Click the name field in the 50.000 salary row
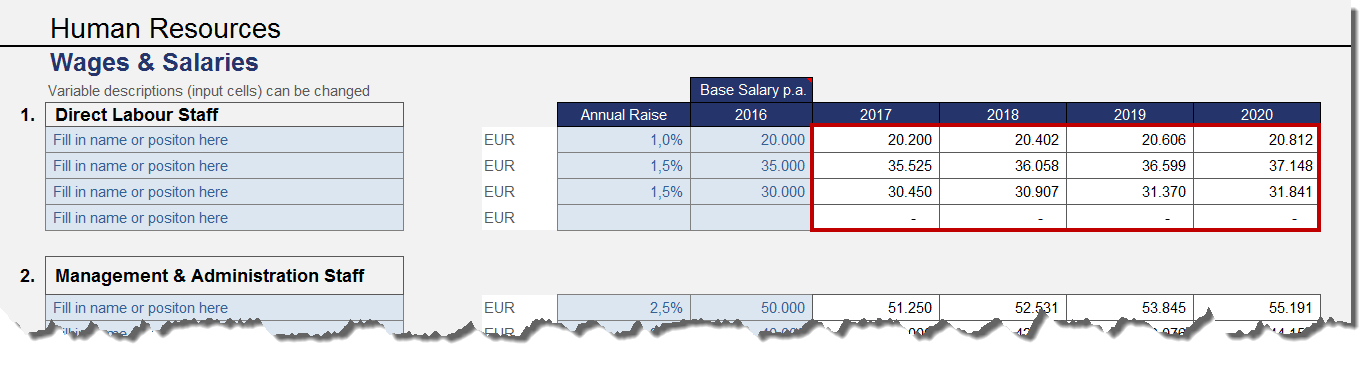Viewport: 1367px width, 367px height. click(224, 308)
